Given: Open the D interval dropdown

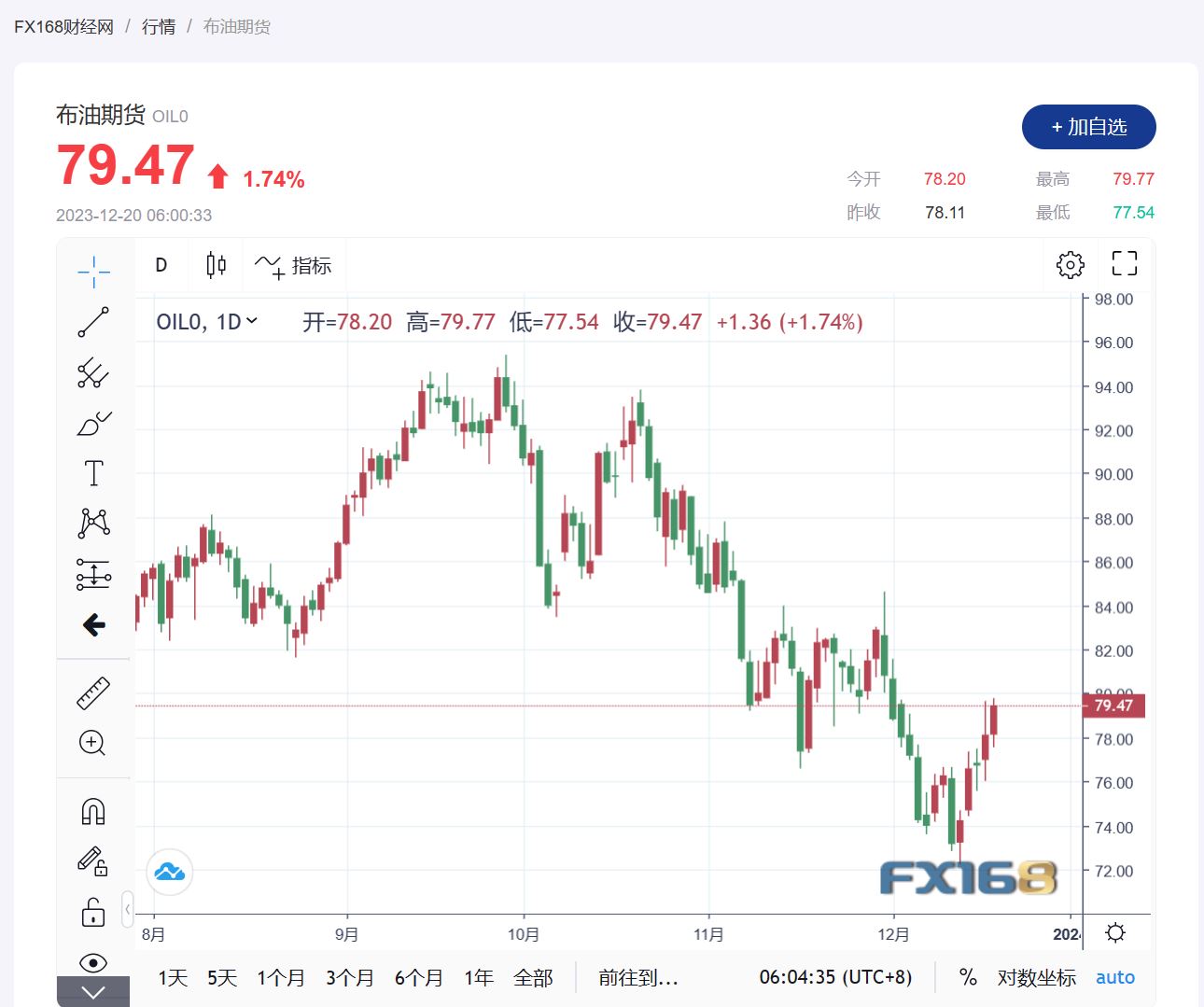Looking at the screenshot, I should [x=161, y=265].
